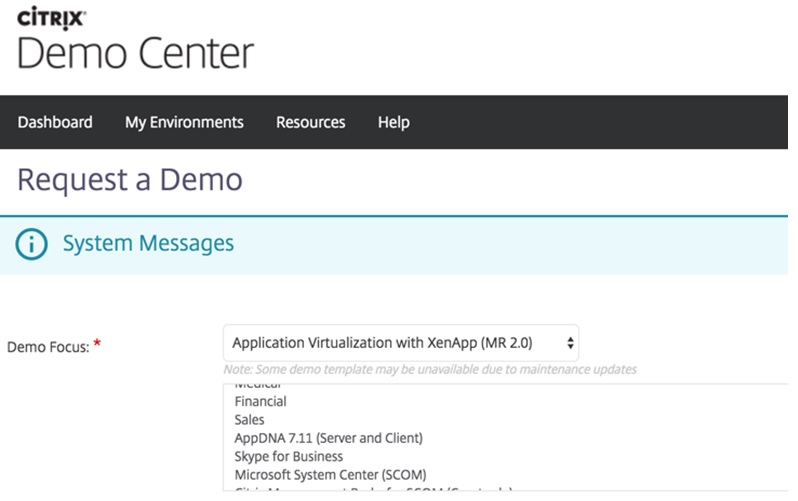Click the Demo Center title

pos(135,53)
